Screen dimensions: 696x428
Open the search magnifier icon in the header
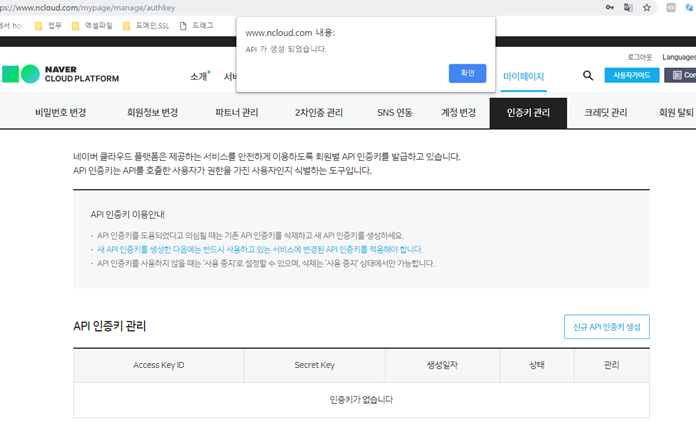(588, 75)
